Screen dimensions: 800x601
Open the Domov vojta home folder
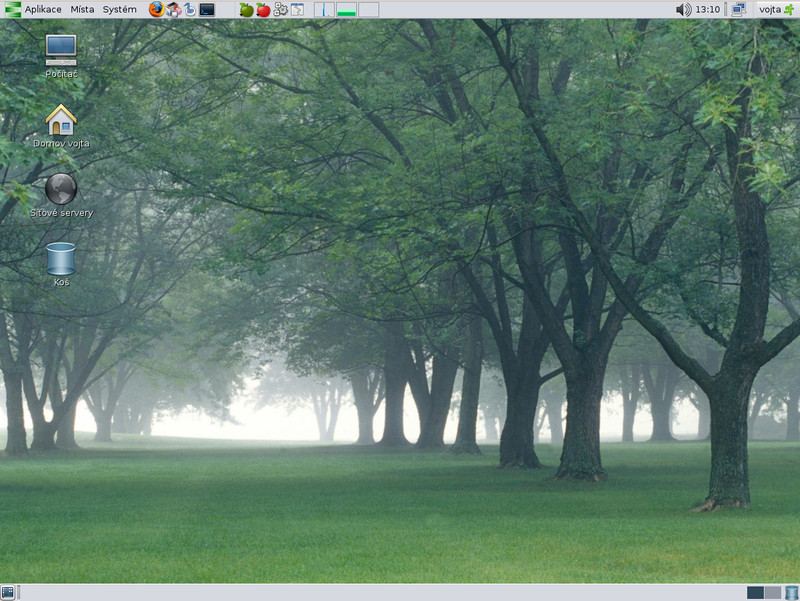[x=61, y=120]
